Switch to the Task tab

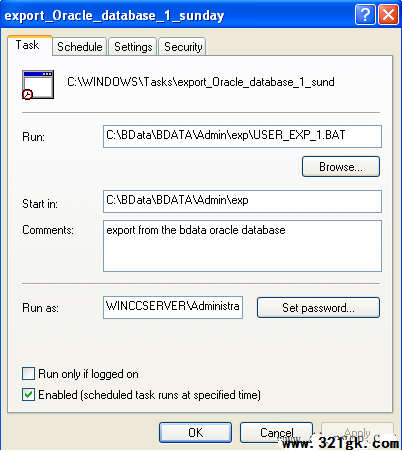point(29,45)
